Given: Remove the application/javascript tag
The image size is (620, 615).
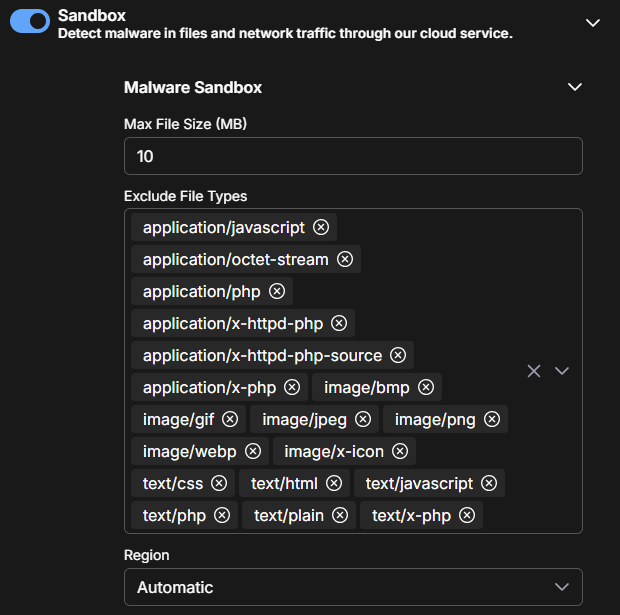Looking at the screenshot, I should (x=321, y=227).
